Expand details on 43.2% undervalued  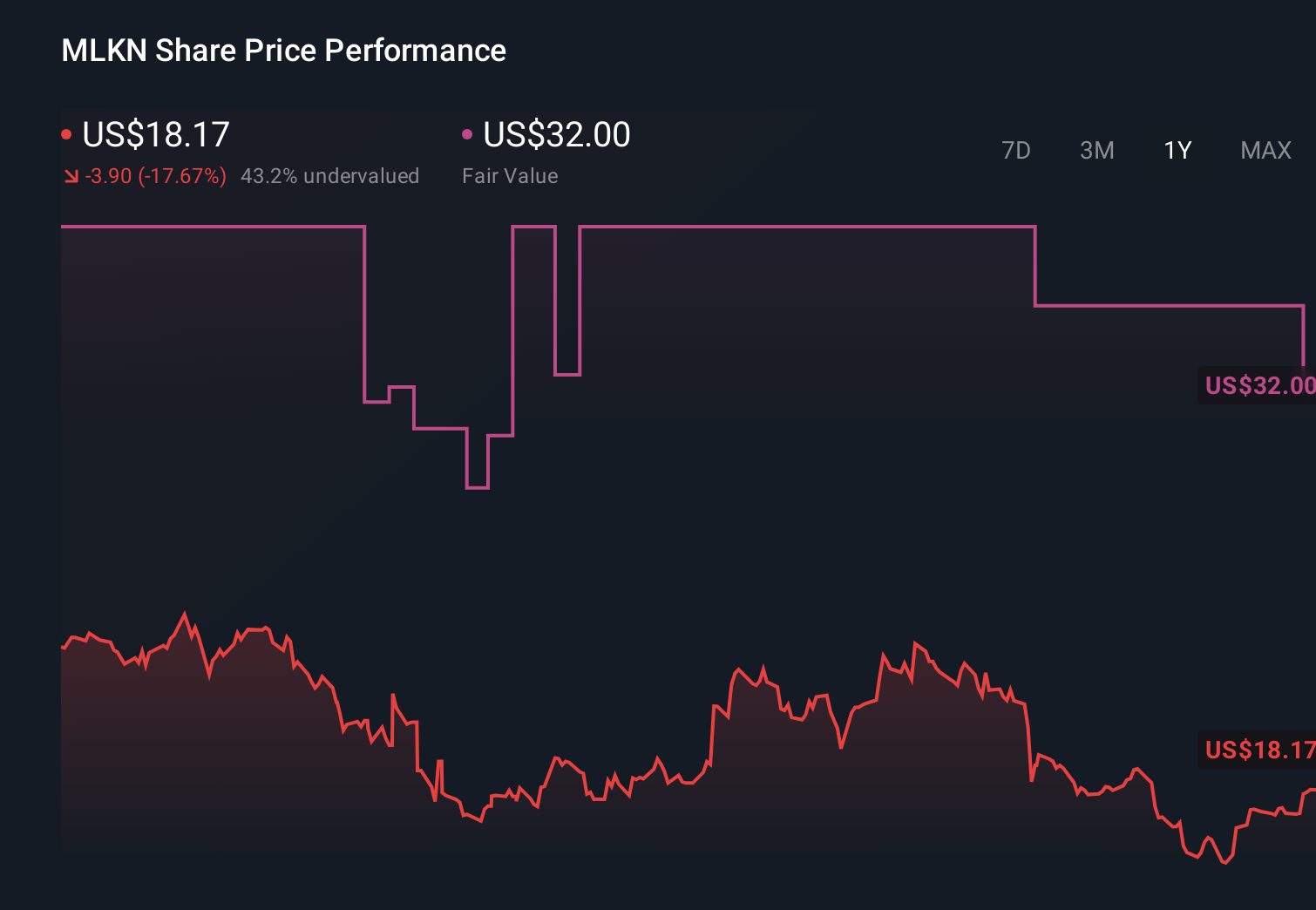point(329,176)
